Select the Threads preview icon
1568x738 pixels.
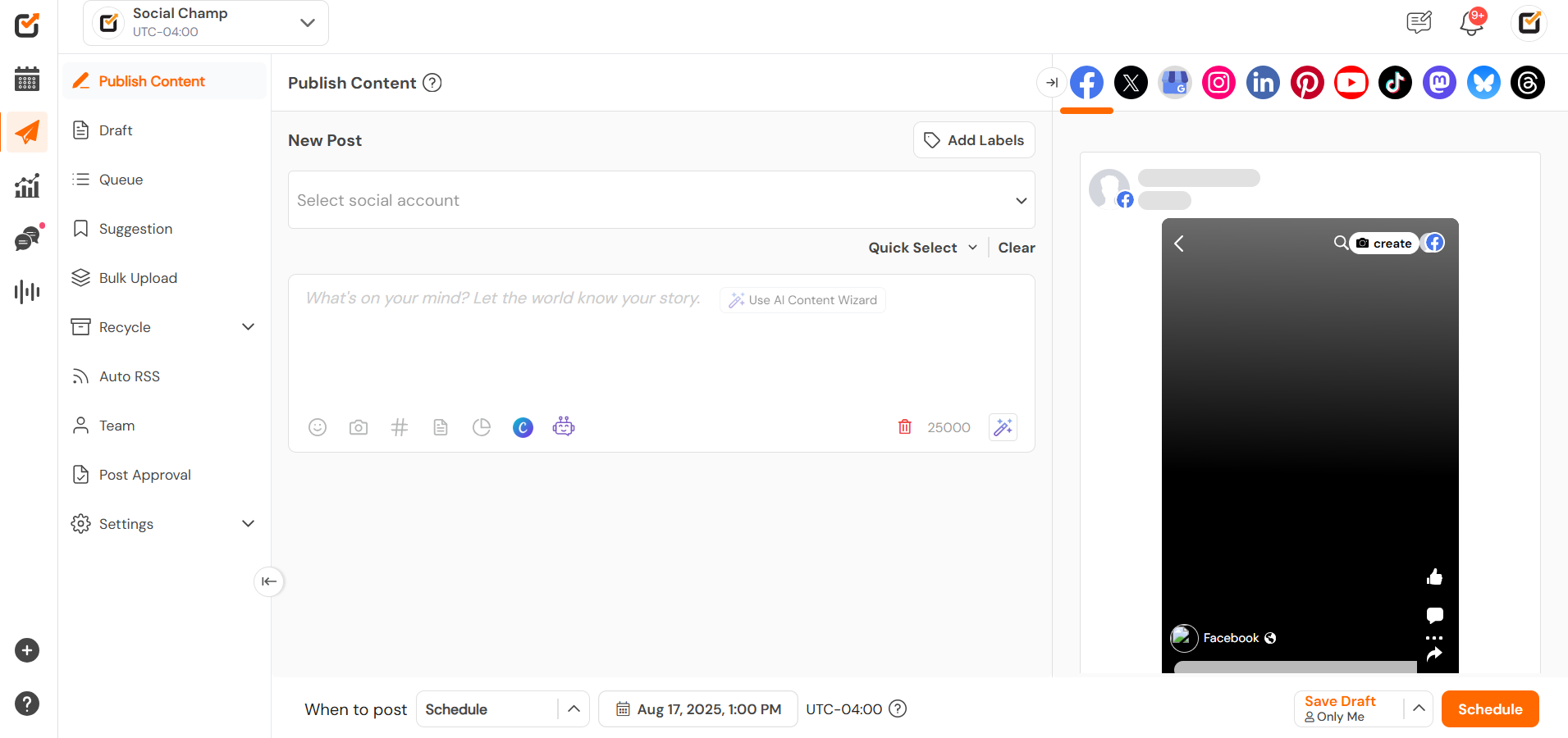click(x=1528, y=83)
